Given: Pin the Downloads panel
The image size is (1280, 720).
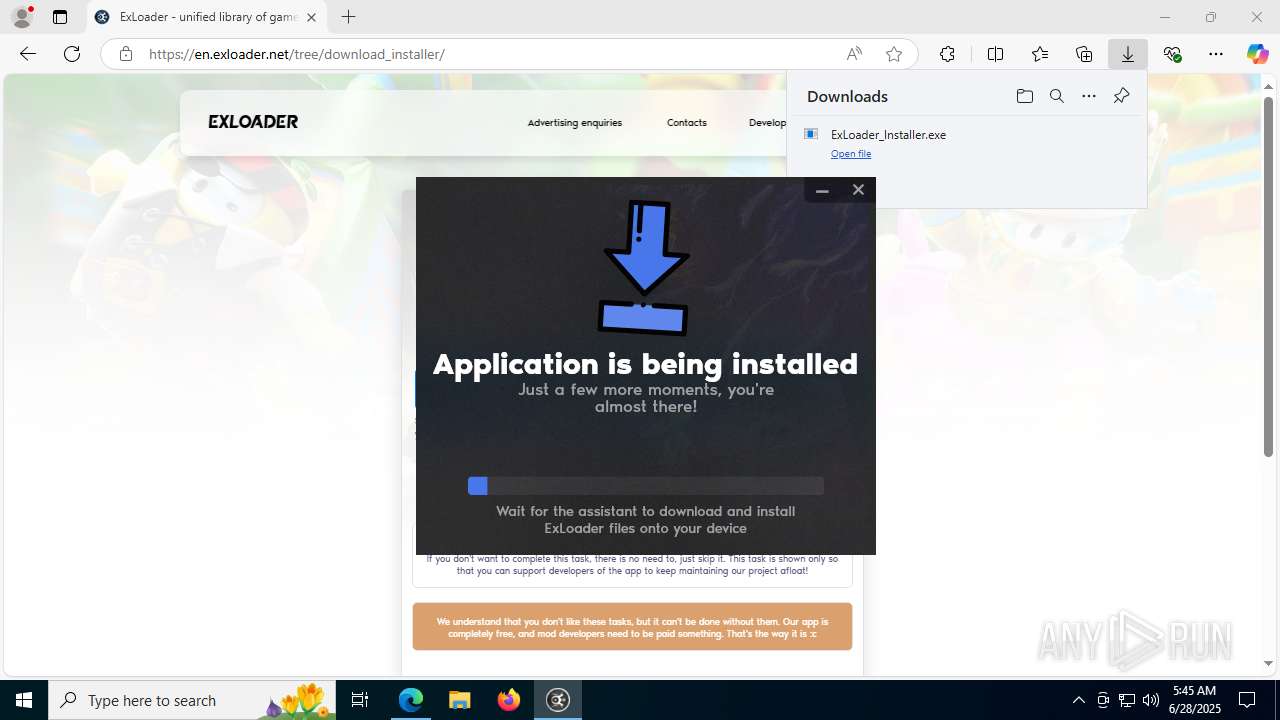Looking at the screenshot, I should (x=1121, y=96).
